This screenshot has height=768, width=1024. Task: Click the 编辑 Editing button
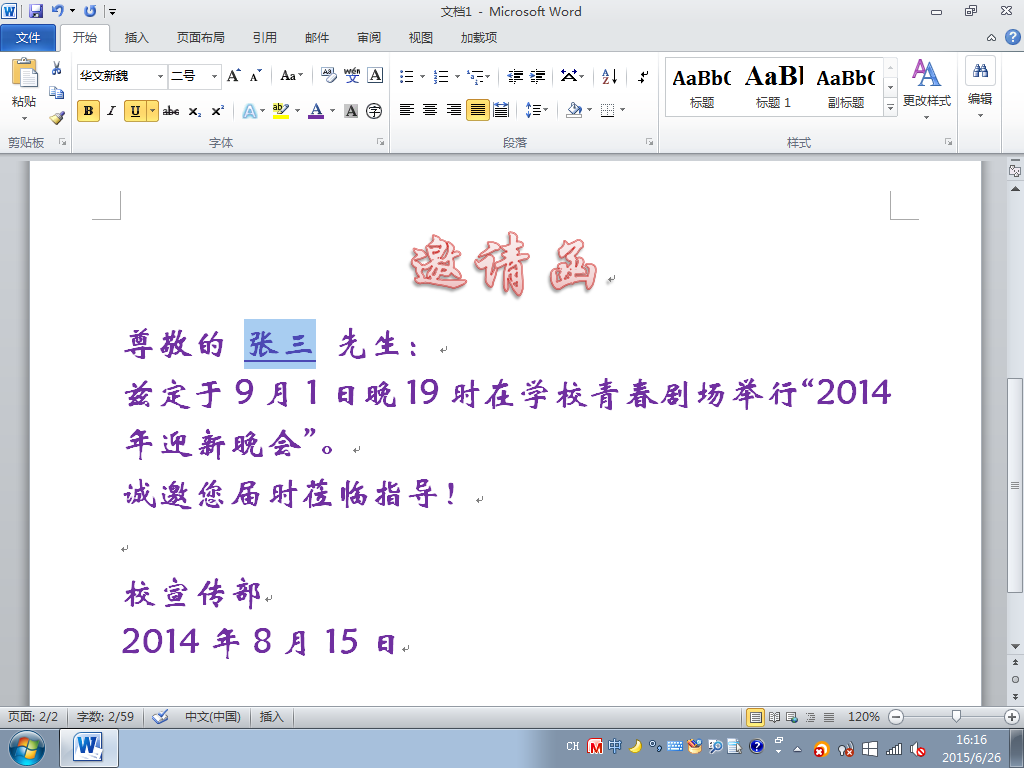coord(980,88)
